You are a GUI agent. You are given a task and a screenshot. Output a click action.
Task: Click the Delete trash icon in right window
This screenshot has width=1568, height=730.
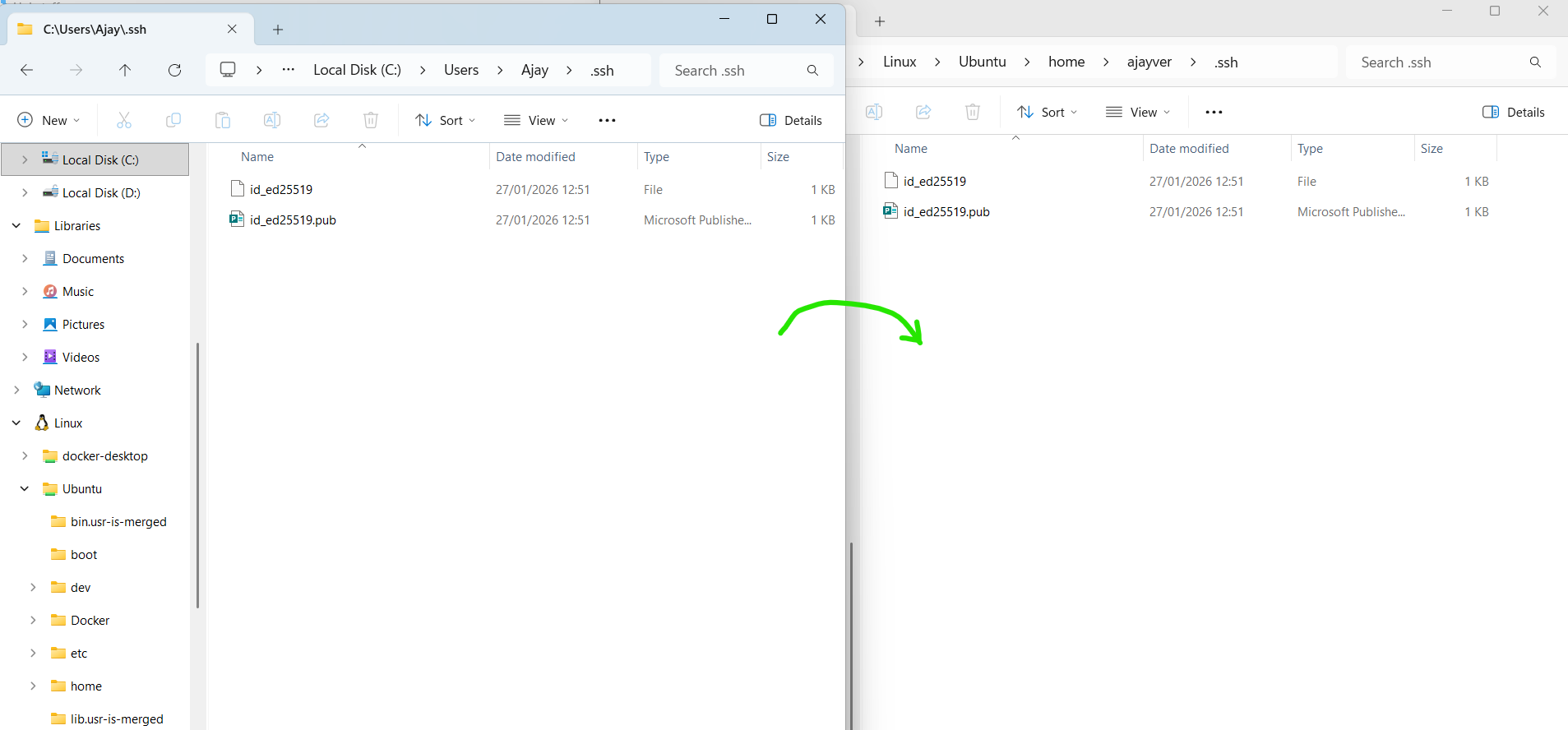coord(973,112)
